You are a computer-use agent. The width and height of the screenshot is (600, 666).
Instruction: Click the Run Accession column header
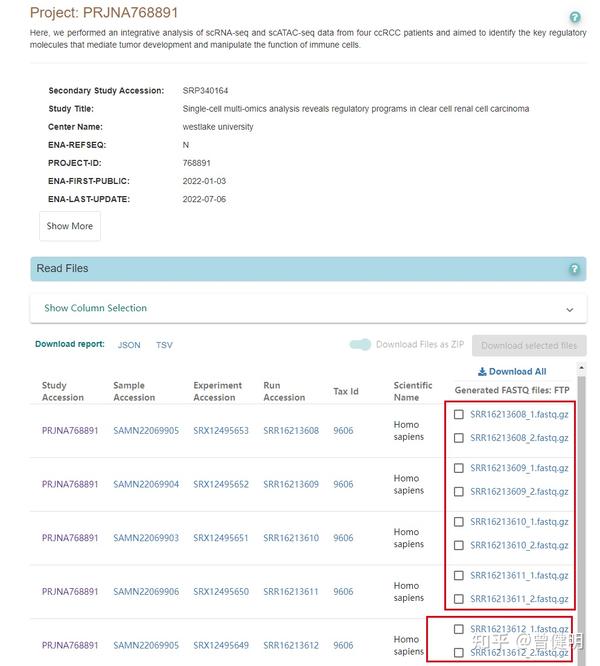coord(284,392)
